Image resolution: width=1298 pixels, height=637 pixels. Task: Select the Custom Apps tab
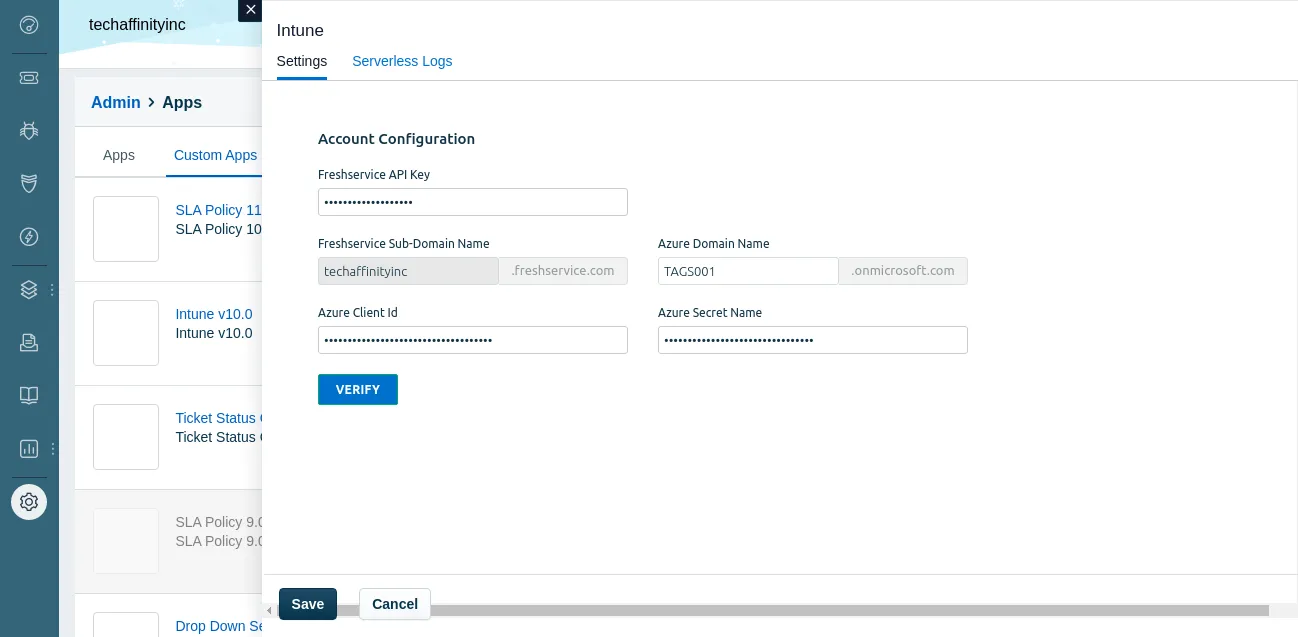[215, 155]
